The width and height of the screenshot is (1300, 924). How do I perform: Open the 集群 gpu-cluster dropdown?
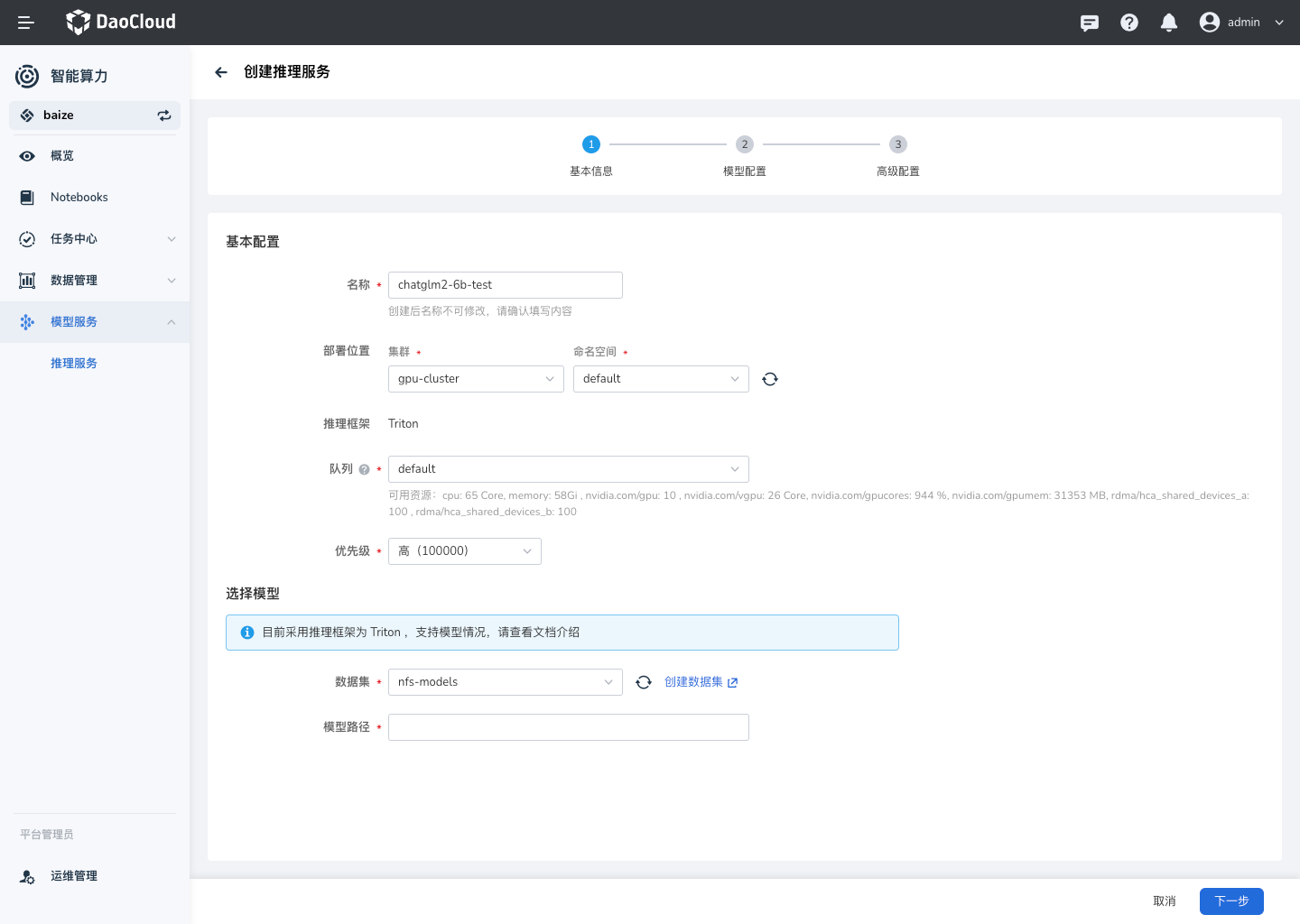[x=476, y=379]
